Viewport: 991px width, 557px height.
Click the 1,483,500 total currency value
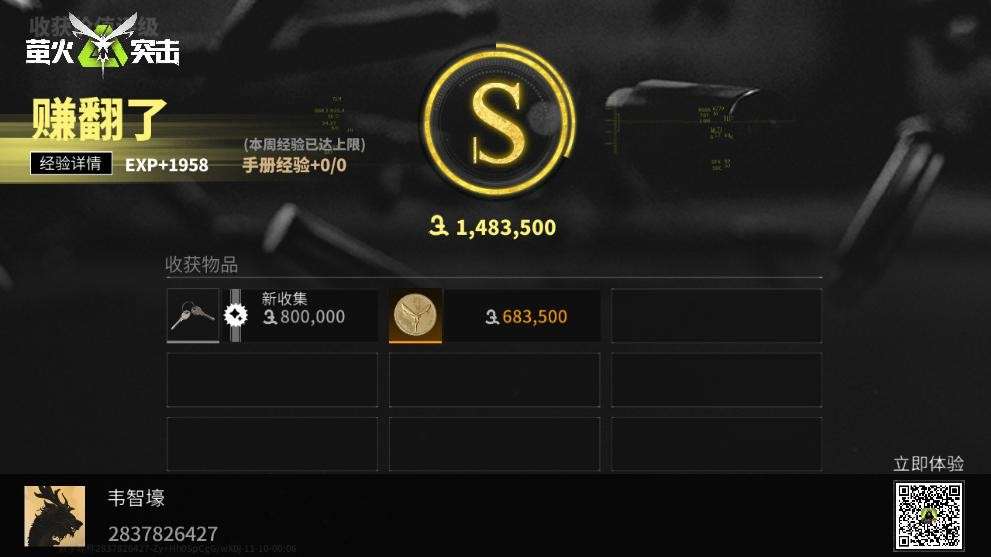click(x=506, y=228)
